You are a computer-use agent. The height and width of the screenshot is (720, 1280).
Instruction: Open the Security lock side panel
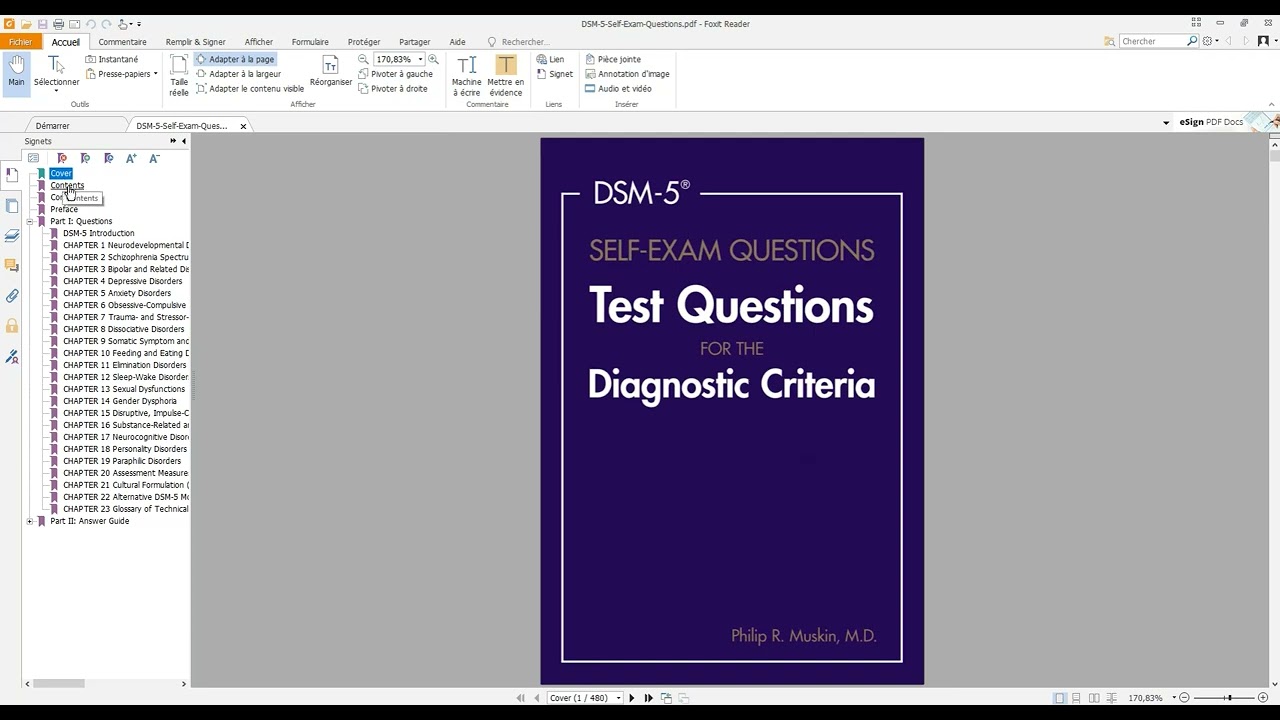[12, 326]
